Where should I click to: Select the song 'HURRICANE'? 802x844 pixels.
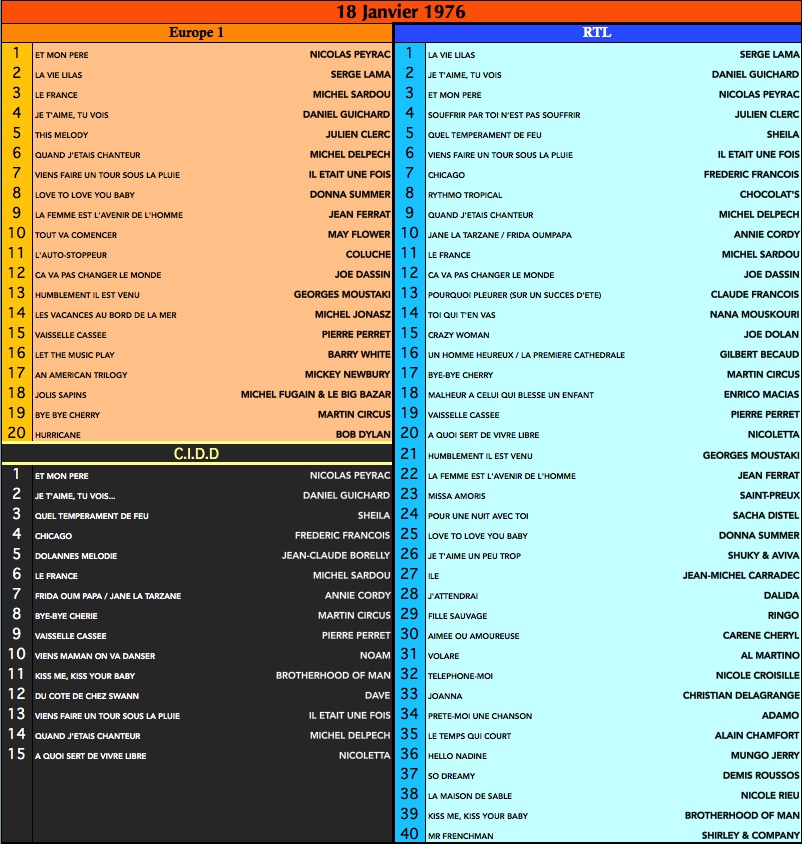[x=58, y=435]
